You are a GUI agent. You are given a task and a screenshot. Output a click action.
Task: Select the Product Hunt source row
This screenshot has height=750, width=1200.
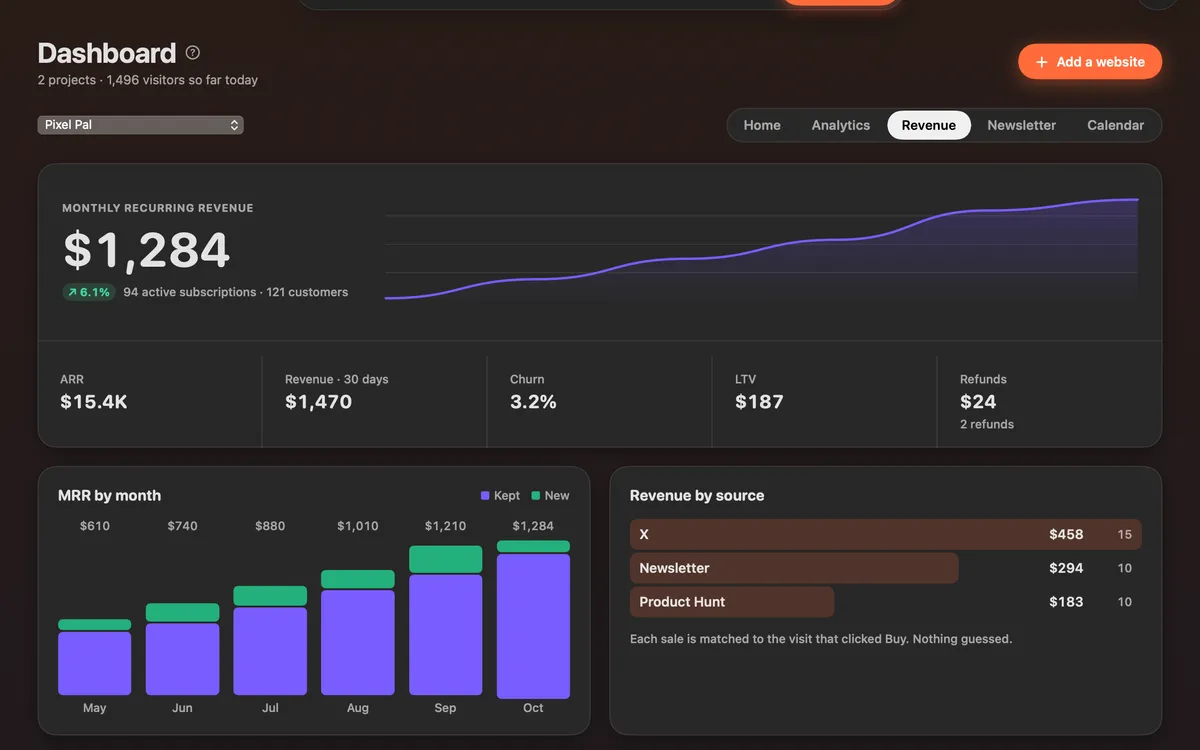tap(886, 602)
